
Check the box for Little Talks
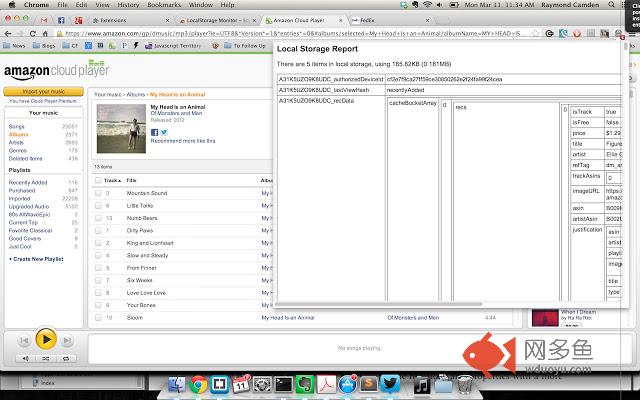pyautogui.click(x=98, y=206)
